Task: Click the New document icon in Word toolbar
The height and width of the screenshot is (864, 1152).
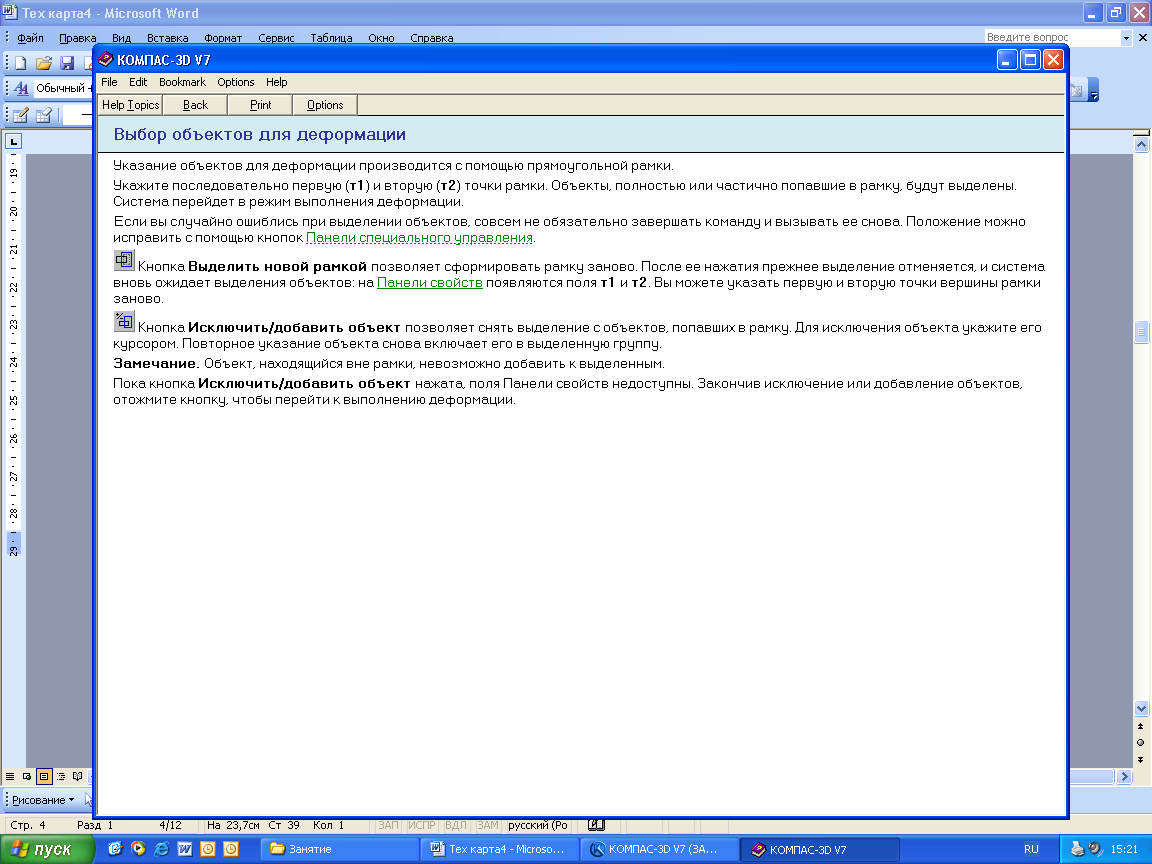Action: point(21,63)
